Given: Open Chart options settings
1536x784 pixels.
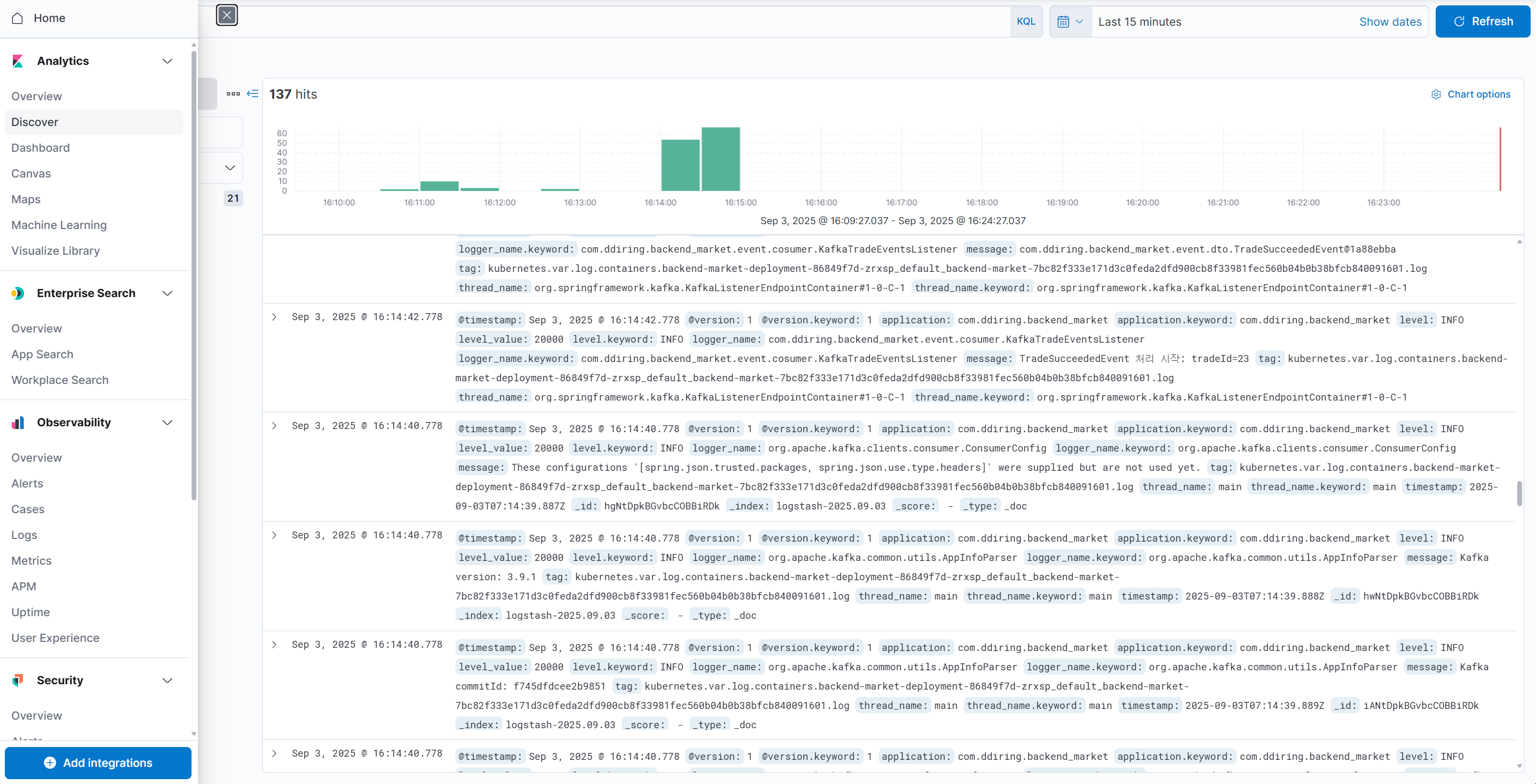Looking at the screenshot, I should 1471,94.
